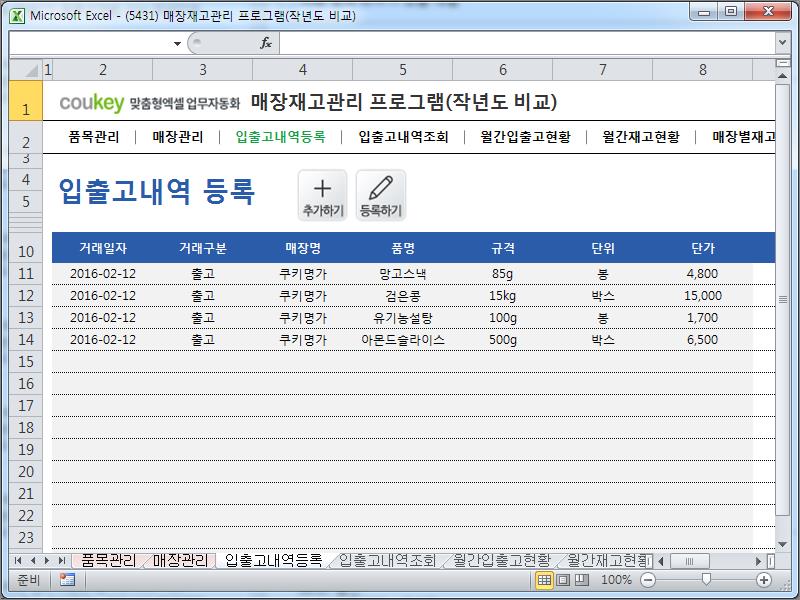Go to previous sheet tab arrow
Image resolution: width=800 pixels, height=600 pixels.
[33, 561]
